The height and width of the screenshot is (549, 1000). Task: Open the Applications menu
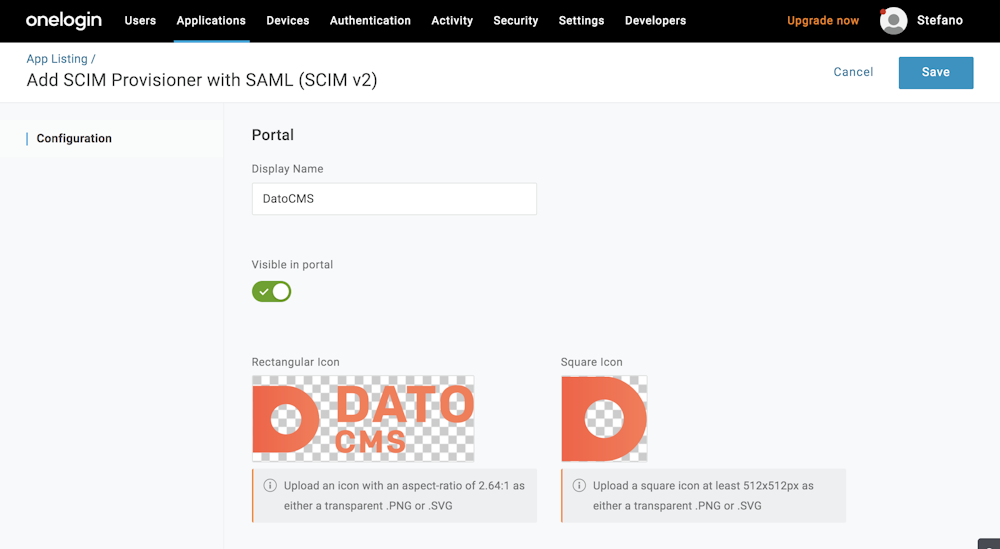211,20
